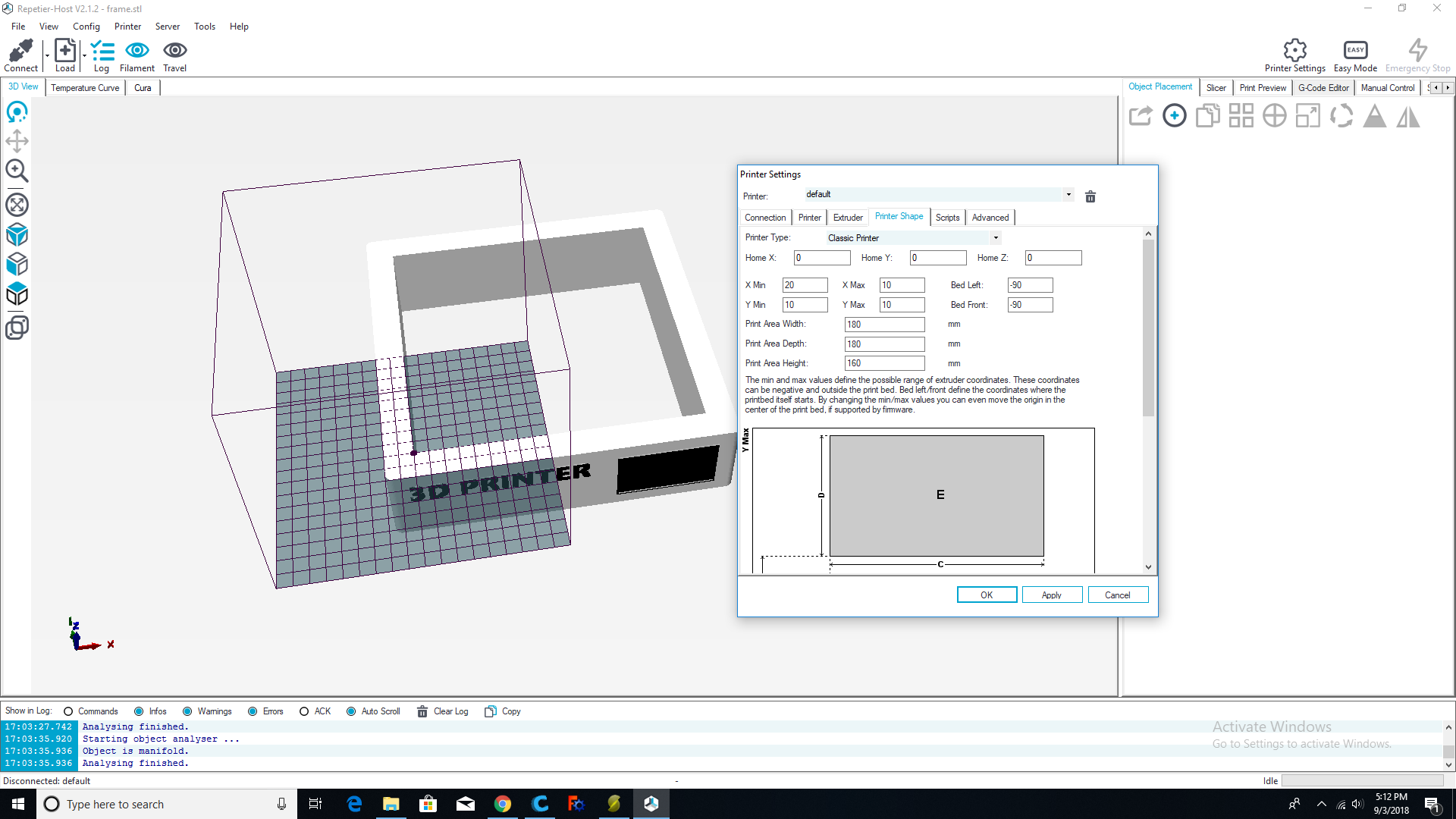
Task: Toggle the ACK log filter
Action: click(304, 711)
